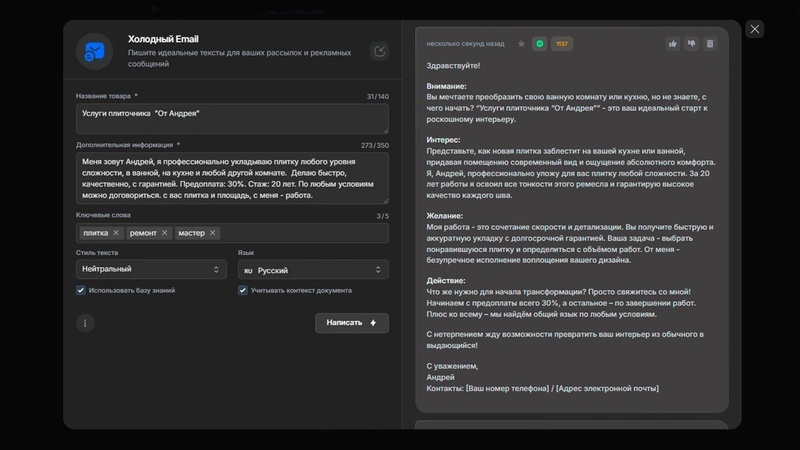Screen dimensions: 800x450
Task: Click the thumbs down icon on the response
Action: coord(692,44)
